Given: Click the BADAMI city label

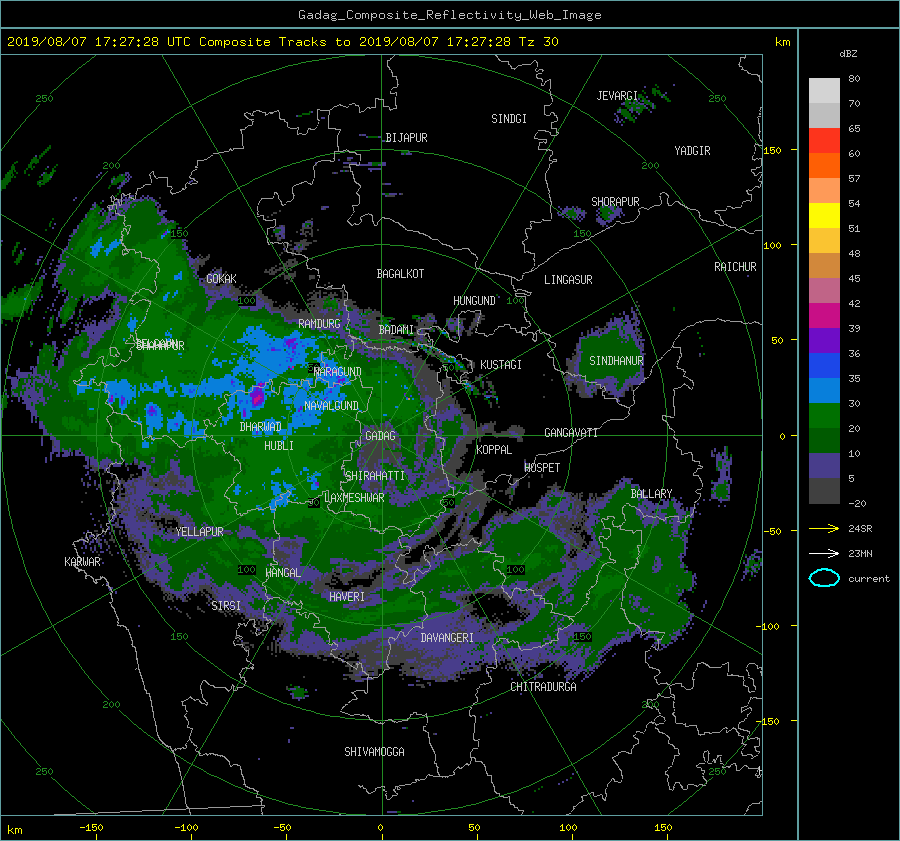Looking at the screenshot, I should 396,330.
